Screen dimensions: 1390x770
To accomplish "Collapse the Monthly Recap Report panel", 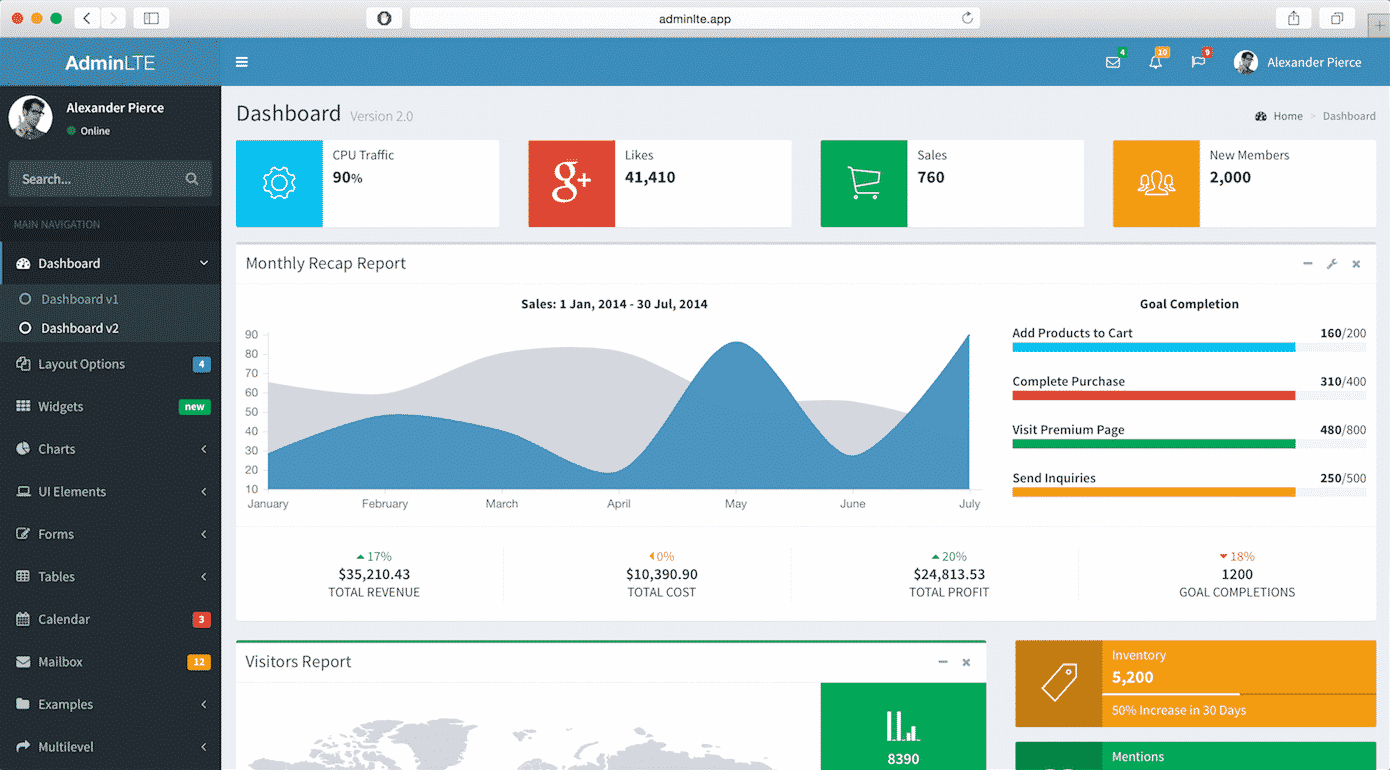I will 1307,263.
